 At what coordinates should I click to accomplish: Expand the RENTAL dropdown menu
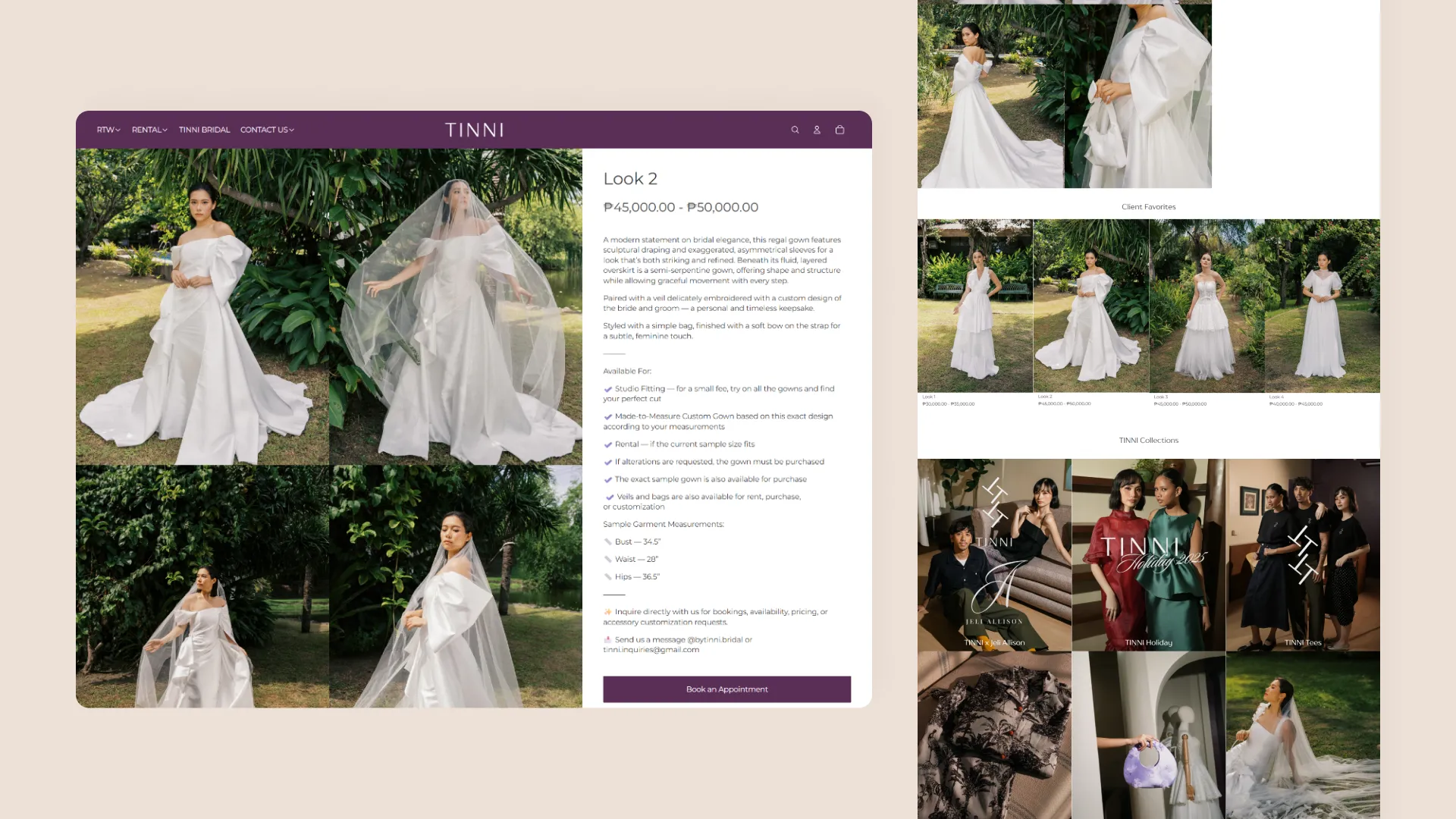tap(149, 130)
